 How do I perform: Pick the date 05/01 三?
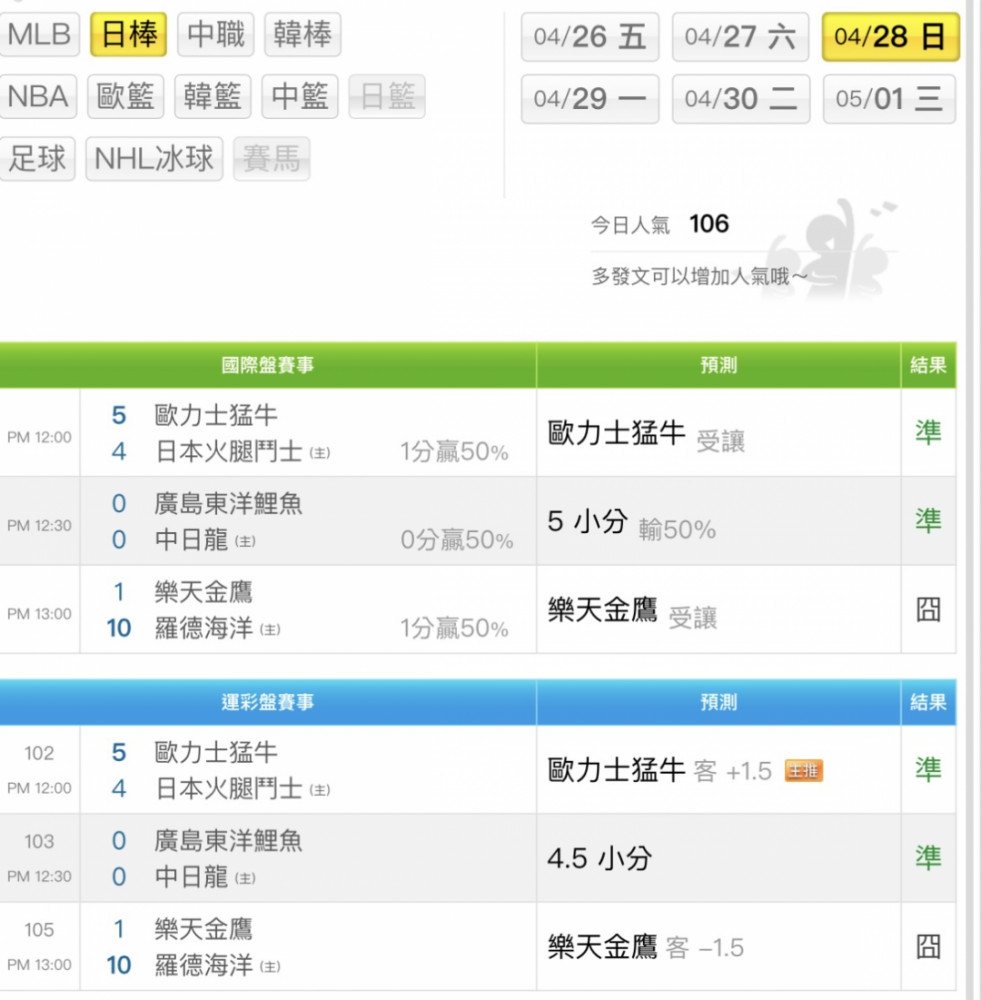pyautogui.click(x=889, y=99)
